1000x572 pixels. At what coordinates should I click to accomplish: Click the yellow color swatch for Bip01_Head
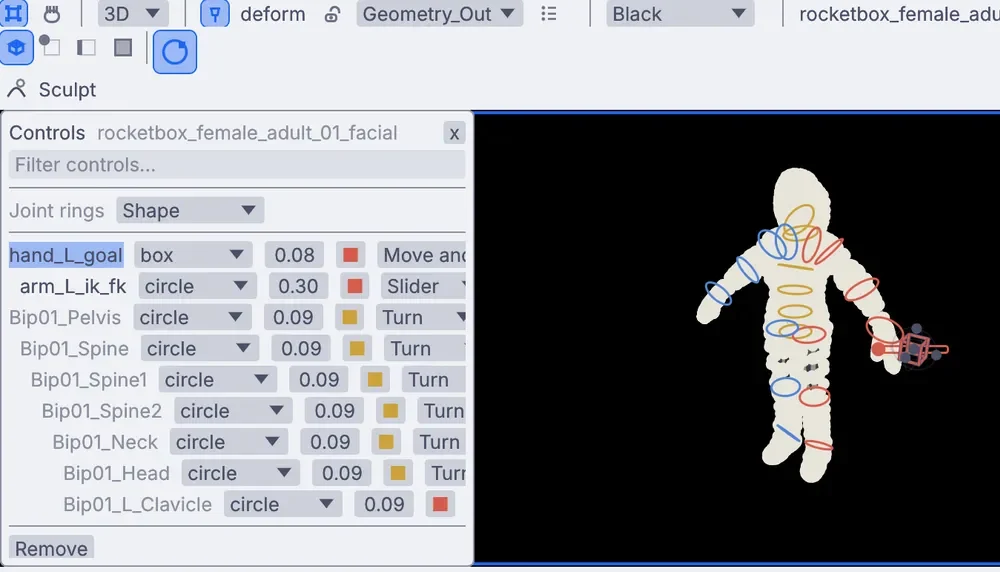click(x=398, y=474)
